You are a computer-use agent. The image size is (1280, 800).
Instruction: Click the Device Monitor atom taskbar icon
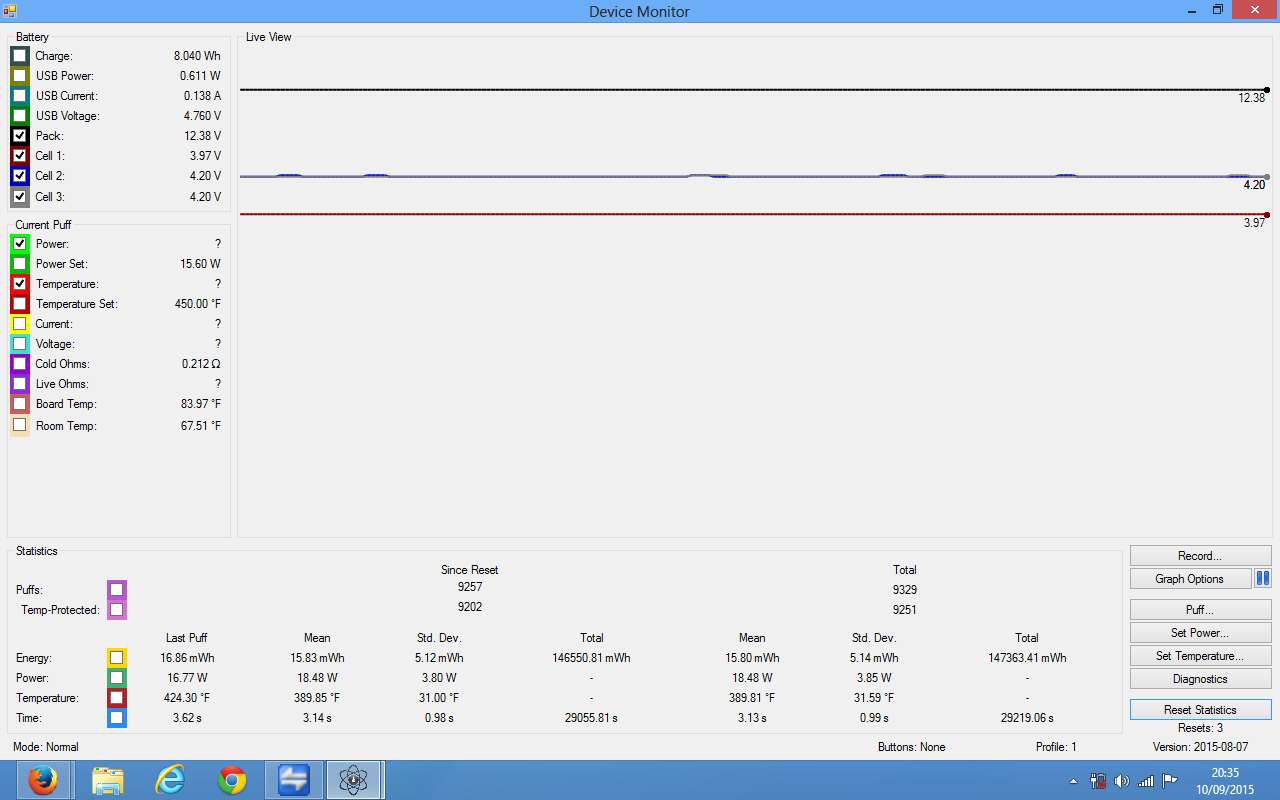click(355, 780)
